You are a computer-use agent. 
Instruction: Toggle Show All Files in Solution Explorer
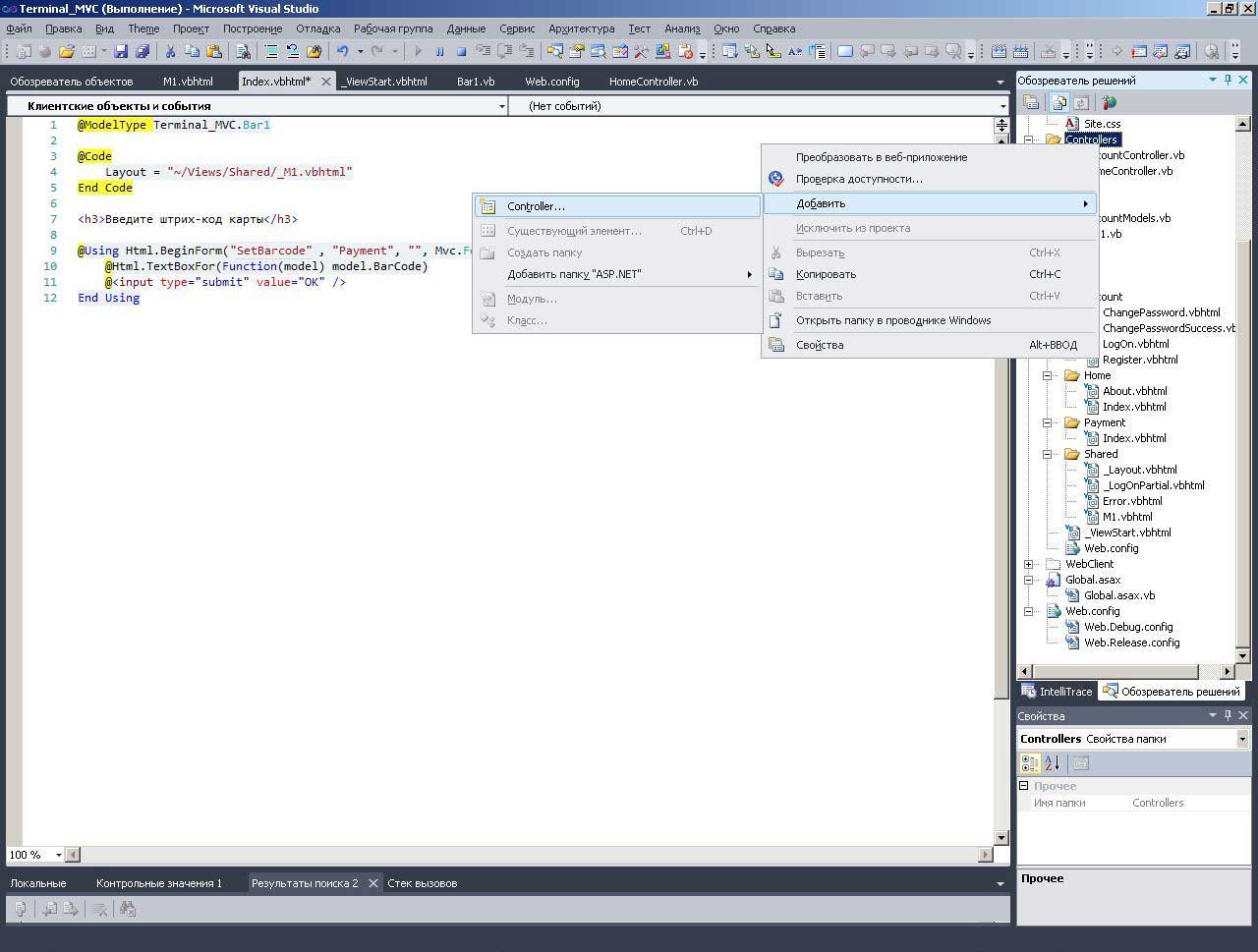(x=1059, y=102)
